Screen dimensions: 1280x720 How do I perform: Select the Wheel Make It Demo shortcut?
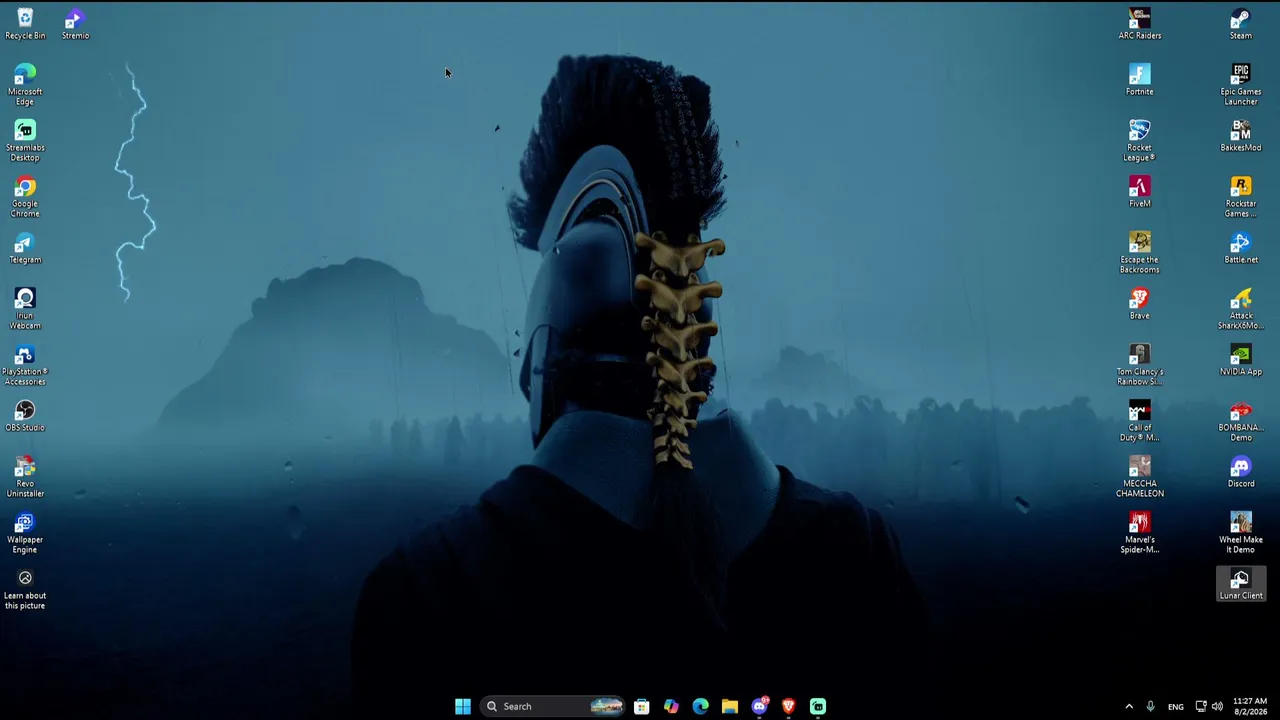(1241, 533)
